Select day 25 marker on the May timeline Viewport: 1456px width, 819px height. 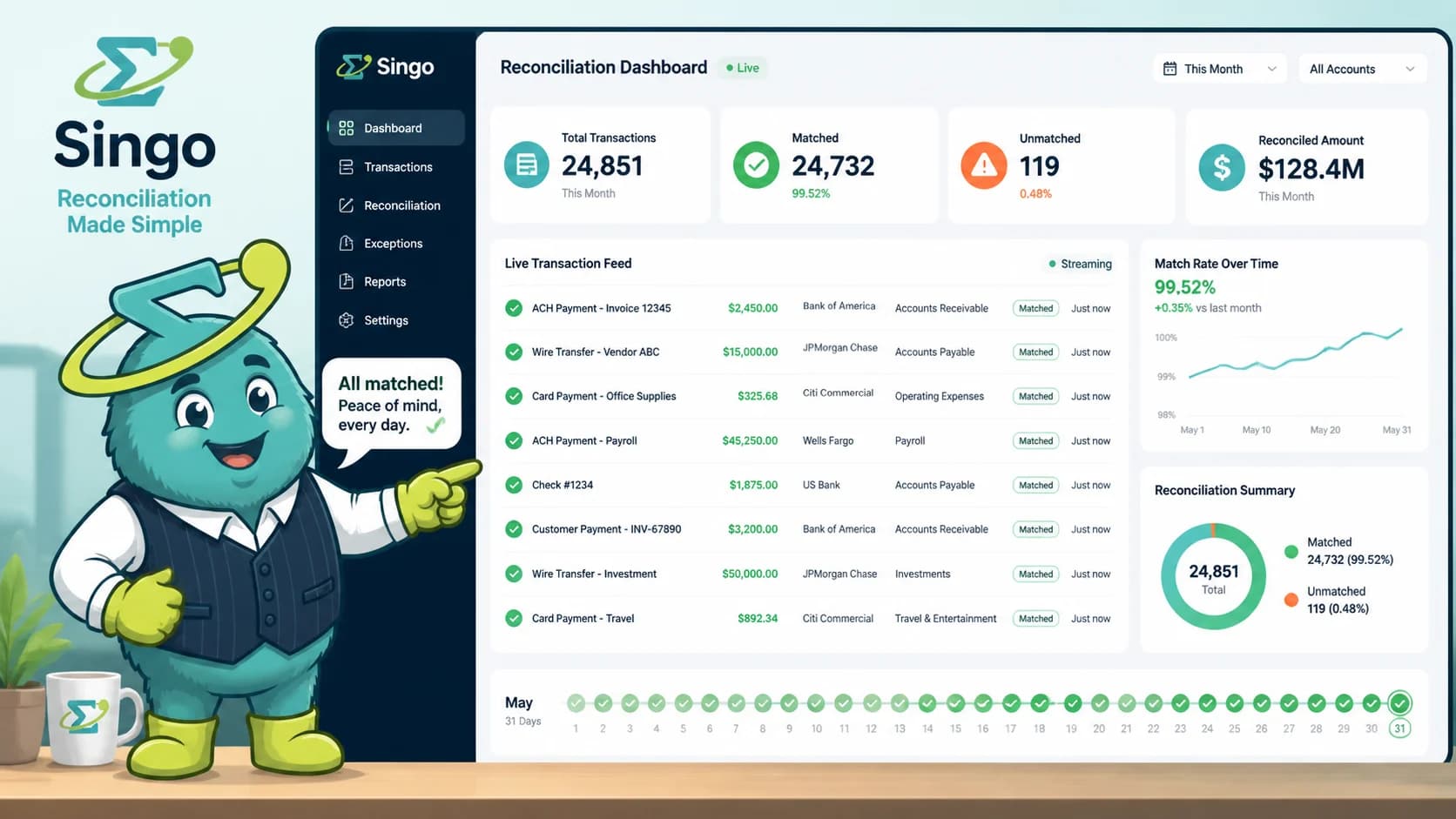tap(1234, 703)
